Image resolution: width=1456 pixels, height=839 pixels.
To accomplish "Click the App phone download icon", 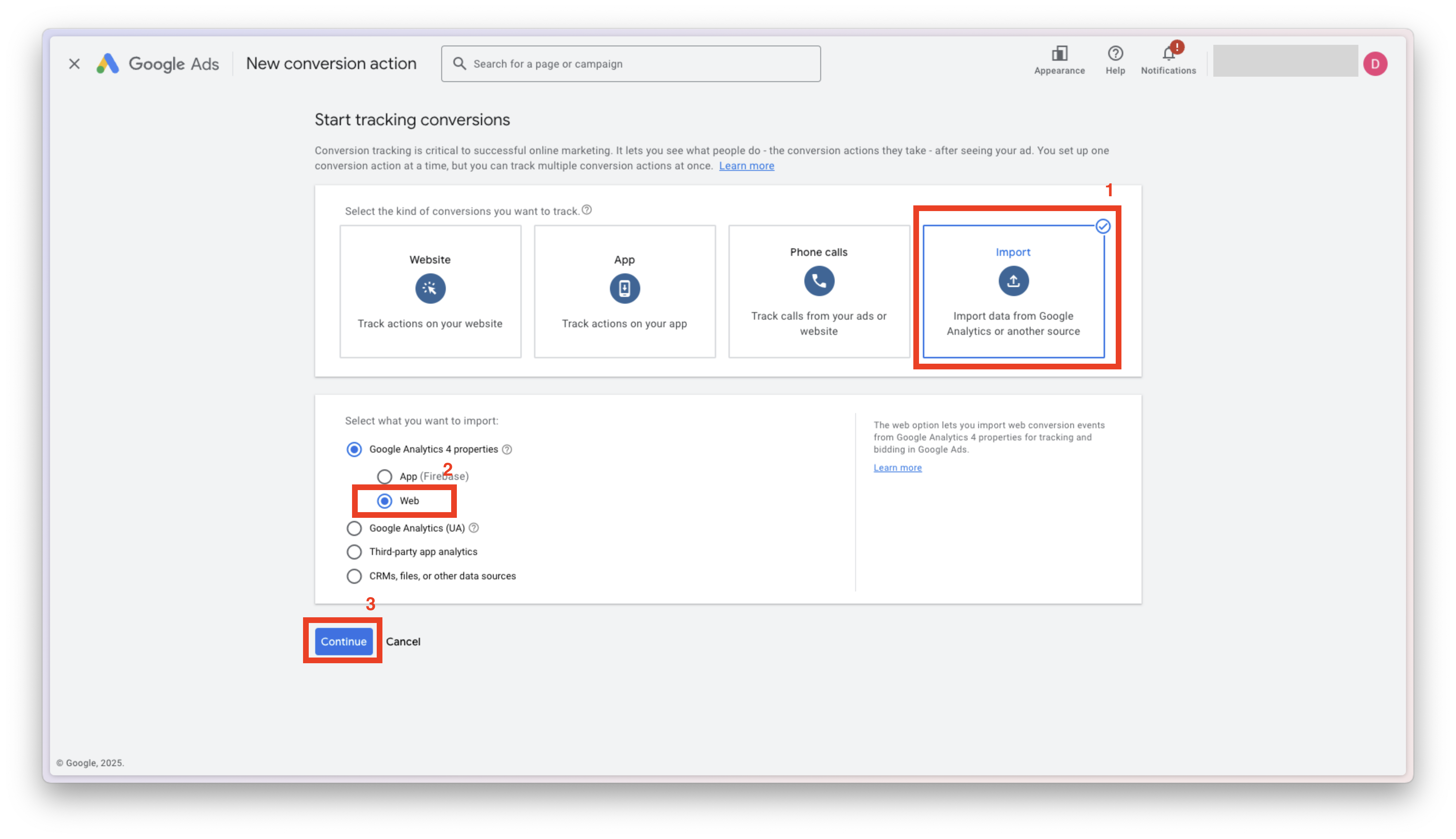I will pyautogui.click(x=624, y=288).
